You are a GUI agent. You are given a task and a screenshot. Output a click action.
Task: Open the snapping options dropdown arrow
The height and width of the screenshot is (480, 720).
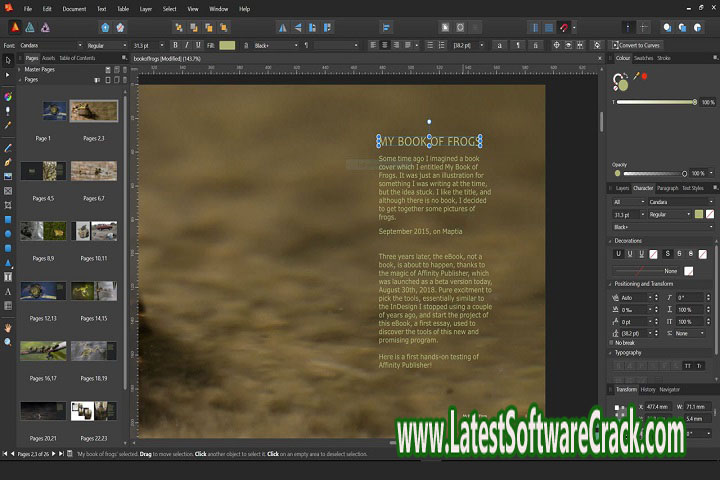(574, 28)
